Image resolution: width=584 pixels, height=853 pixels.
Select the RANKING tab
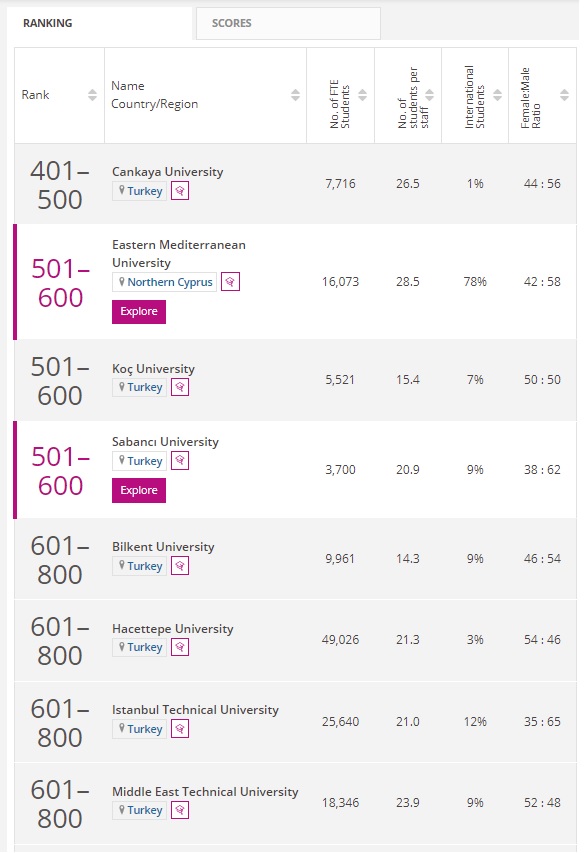tap(100, 23)
